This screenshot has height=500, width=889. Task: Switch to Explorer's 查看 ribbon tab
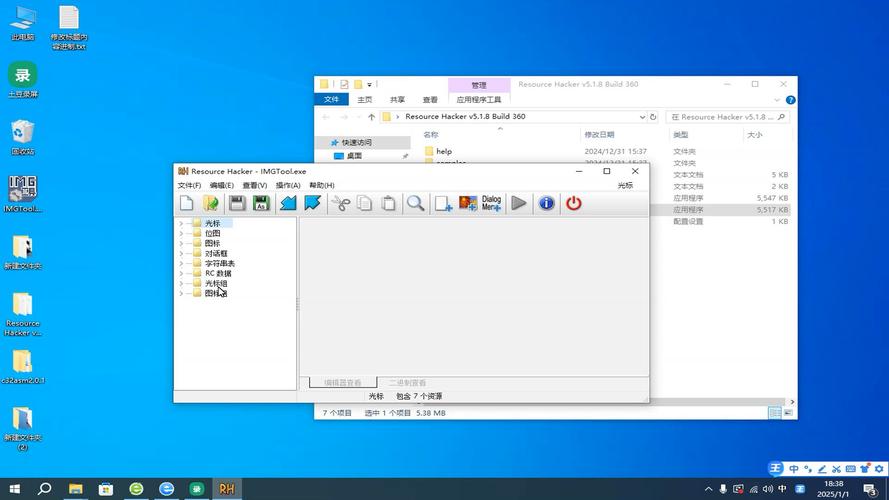(x=430, y=100)
